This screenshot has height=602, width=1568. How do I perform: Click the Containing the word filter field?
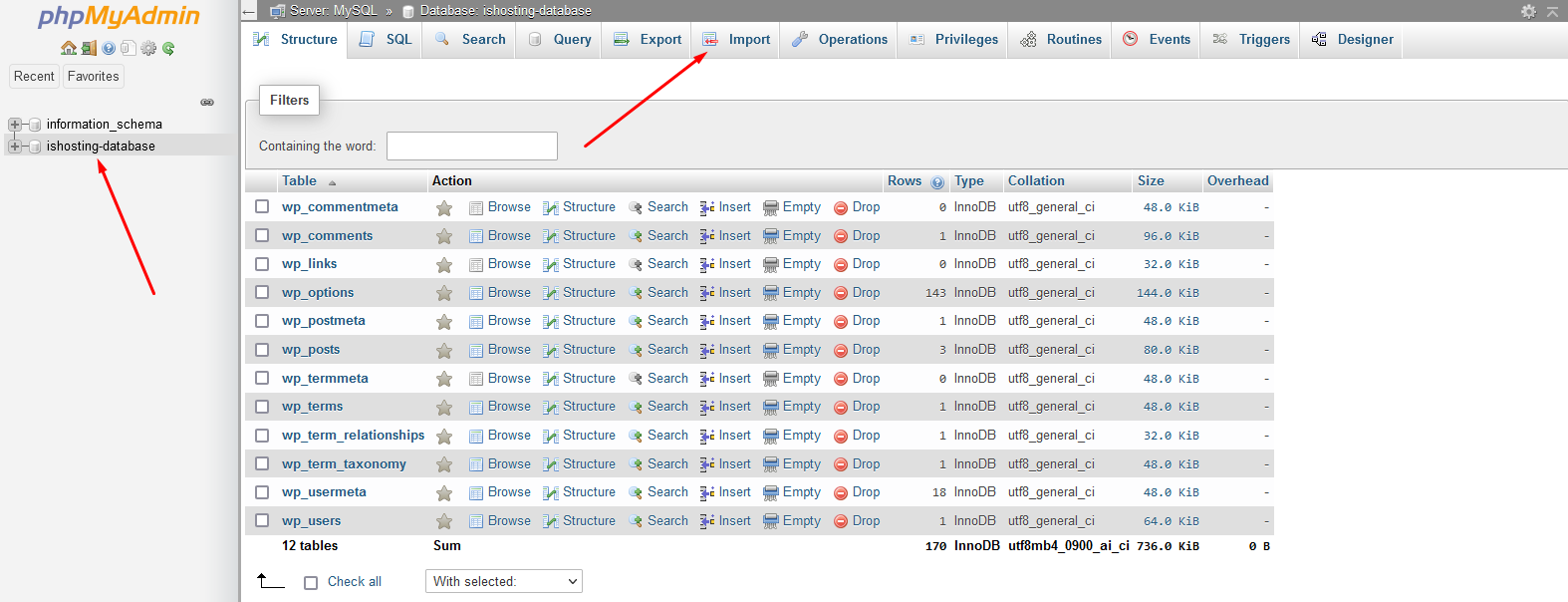pos(471,147)
